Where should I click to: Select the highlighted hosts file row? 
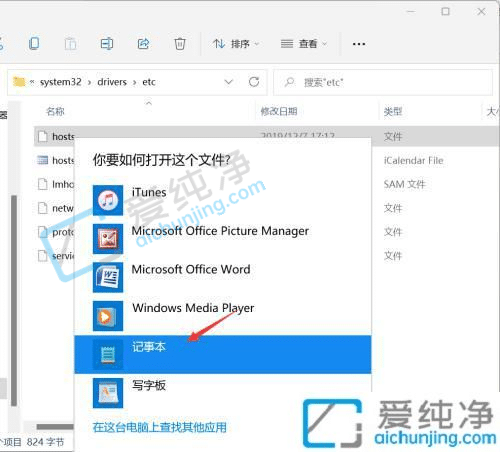pyautogui.click(x=267, y=136)
